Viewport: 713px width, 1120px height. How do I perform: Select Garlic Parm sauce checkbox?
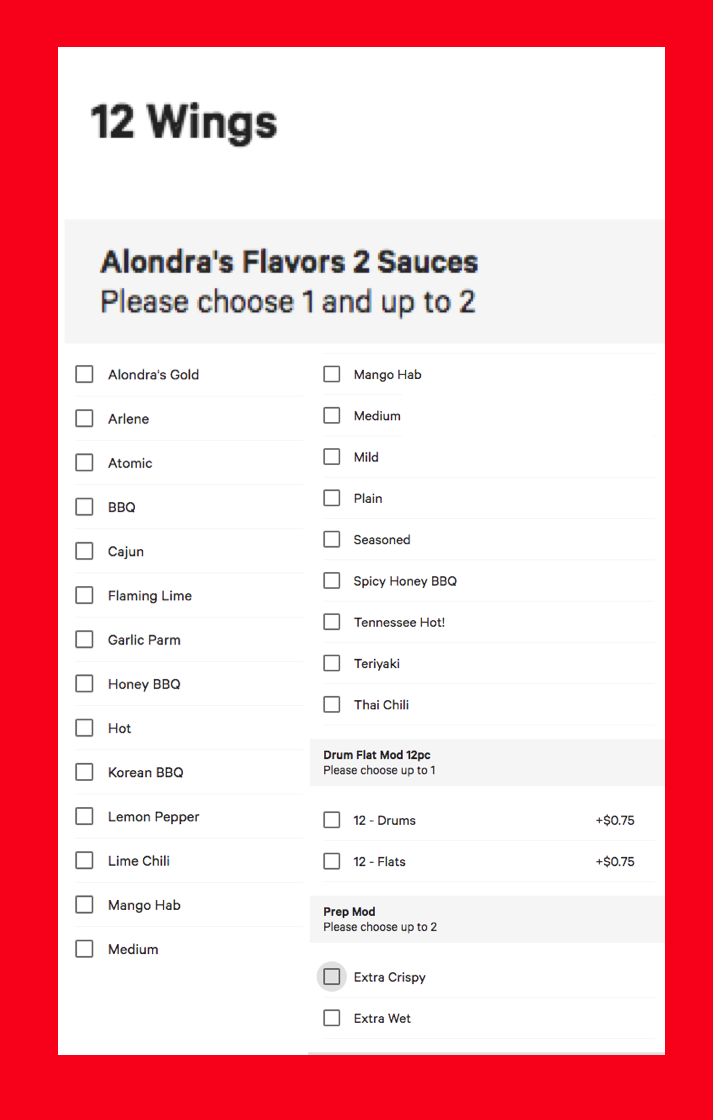(85, 640)
